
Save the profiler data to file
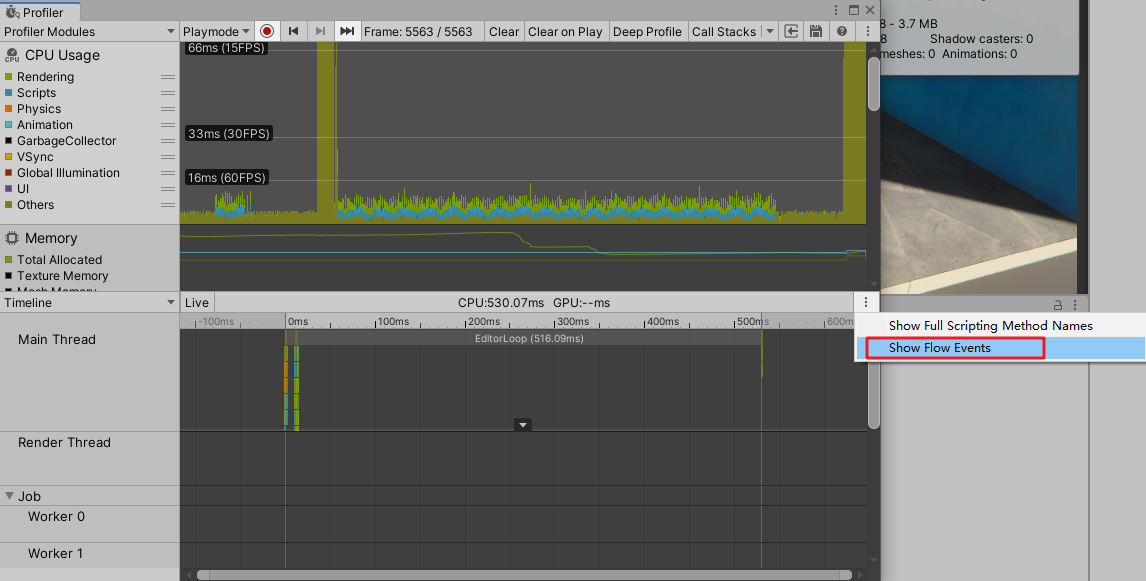815,31
